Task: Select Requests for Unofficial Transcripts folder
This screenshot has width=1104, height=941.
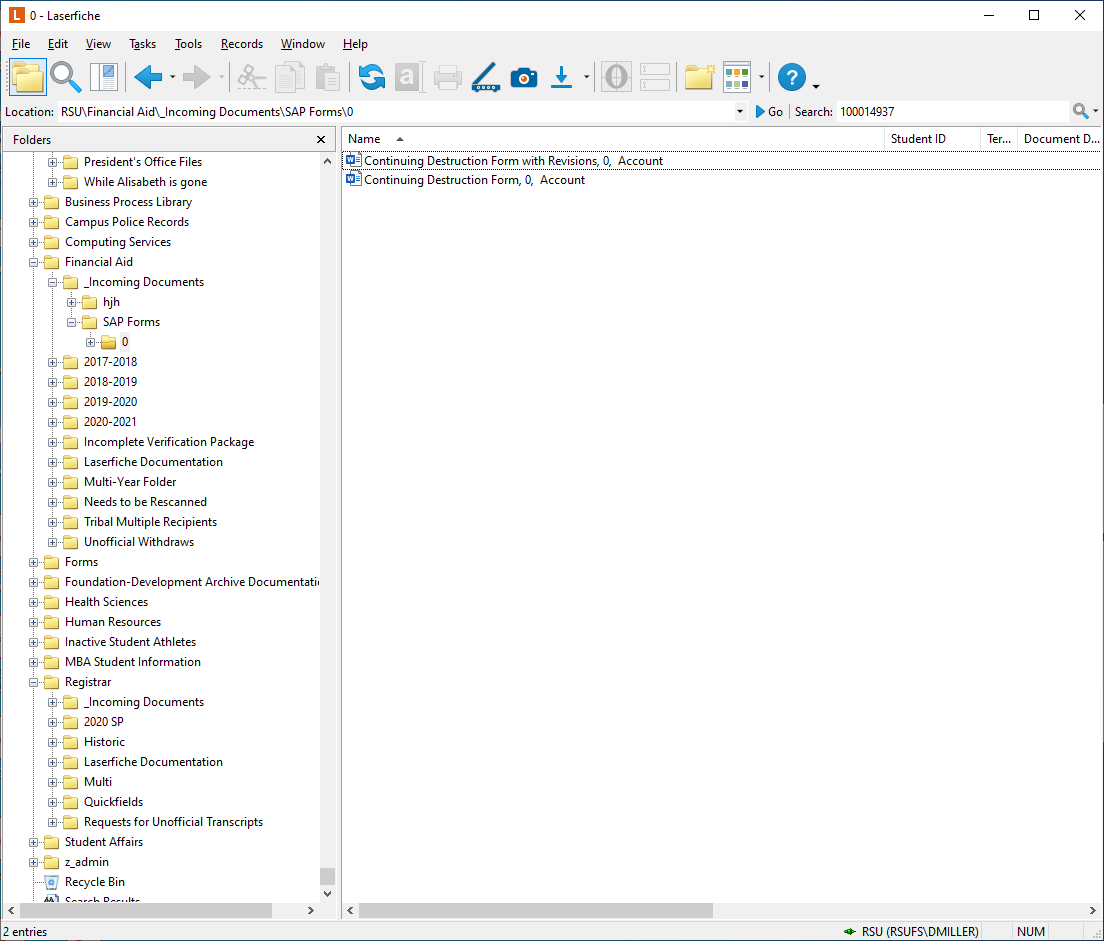Action: (173, 822)
